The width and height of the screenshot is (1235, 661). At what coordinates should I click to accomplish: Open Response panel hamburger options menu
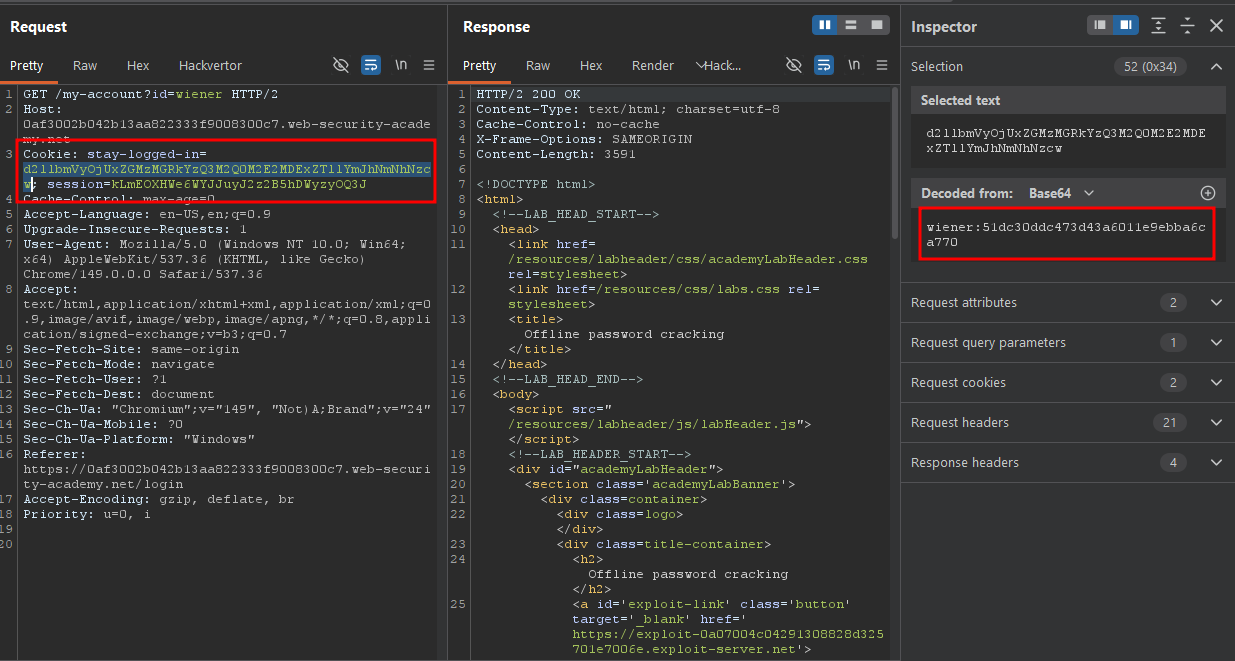(882, 65)
